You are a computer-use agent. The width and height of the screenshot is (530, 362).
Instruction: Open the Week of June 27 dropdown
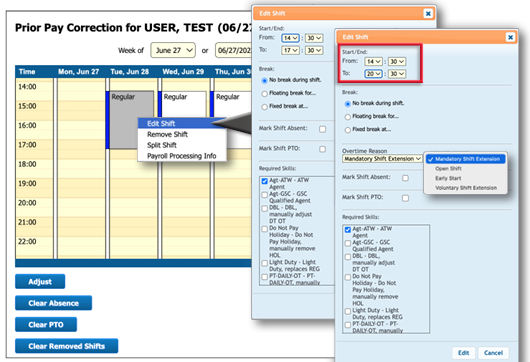click(x=173, y=50)
